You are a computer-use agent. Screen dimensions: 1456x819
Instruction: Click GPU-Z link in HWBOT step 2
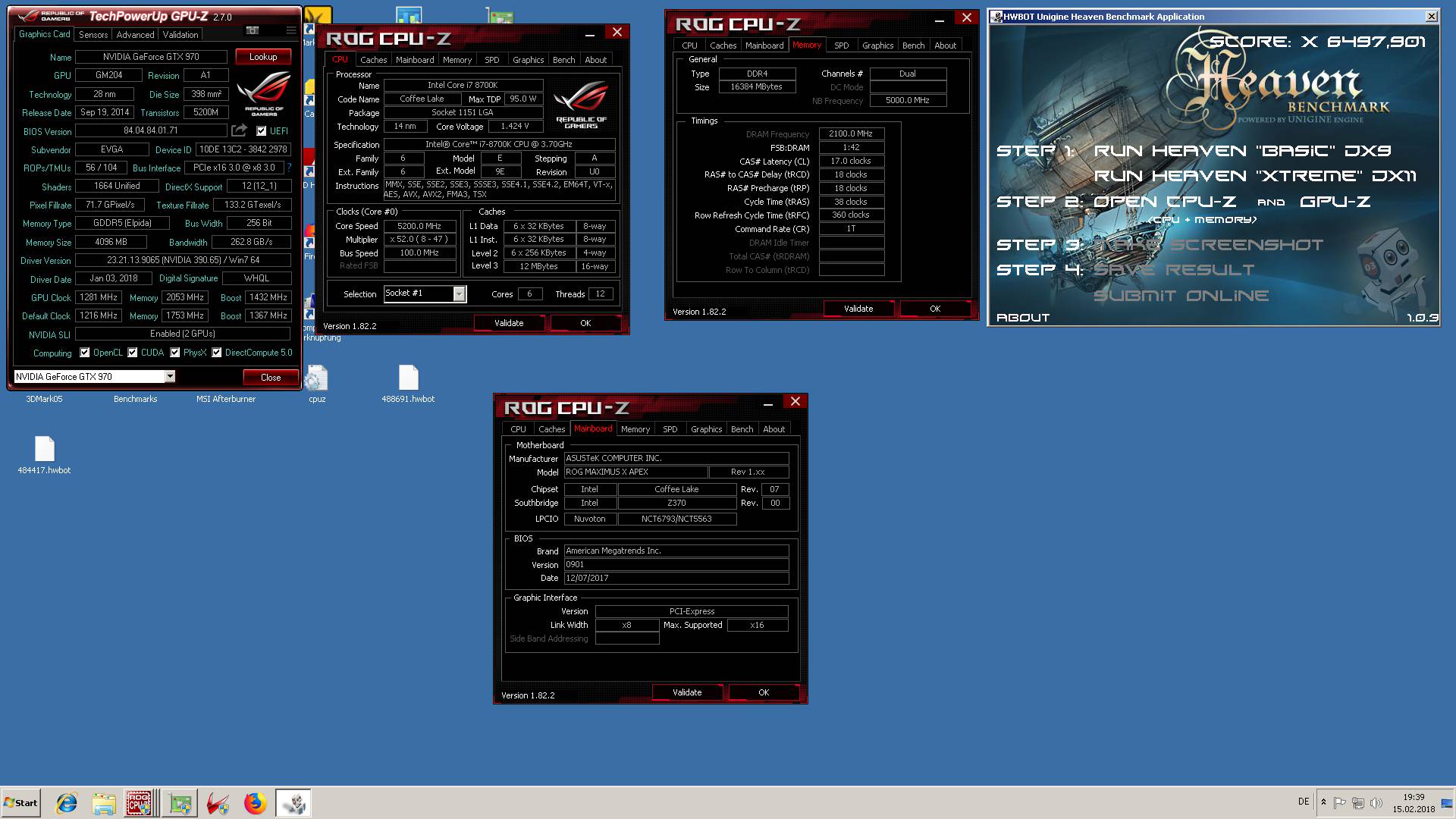(1335, 202)
